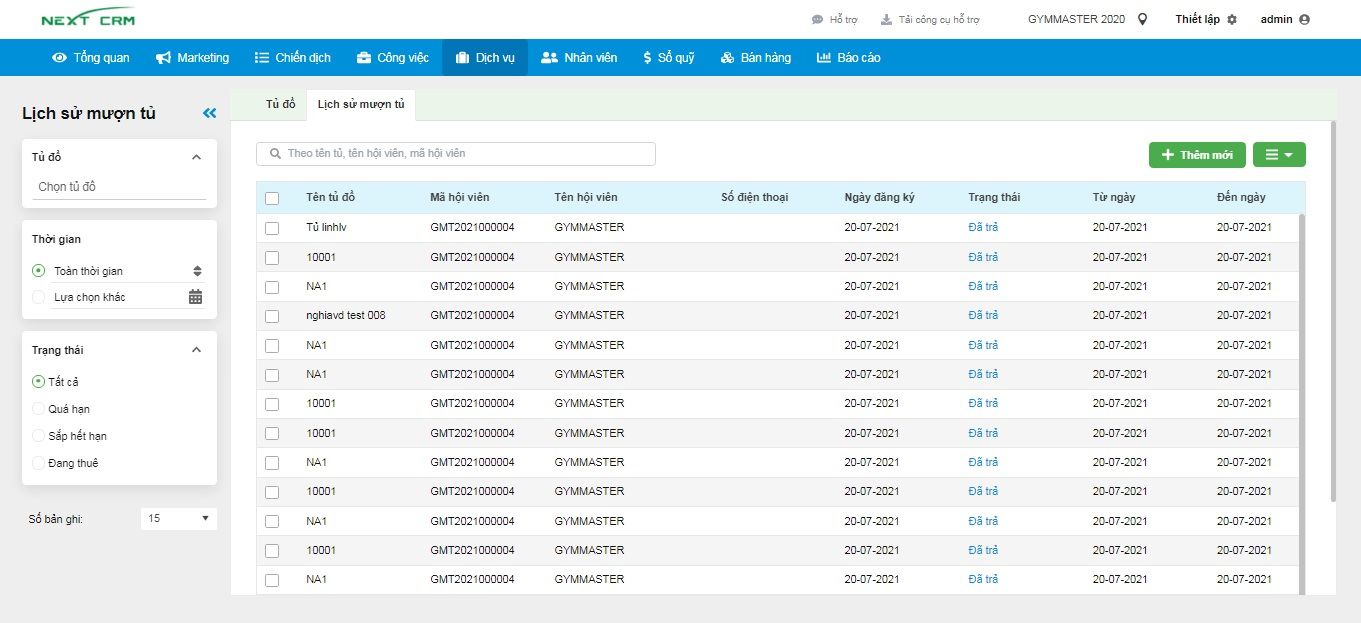Select the Quá hạn status radio button

point(39,409)
